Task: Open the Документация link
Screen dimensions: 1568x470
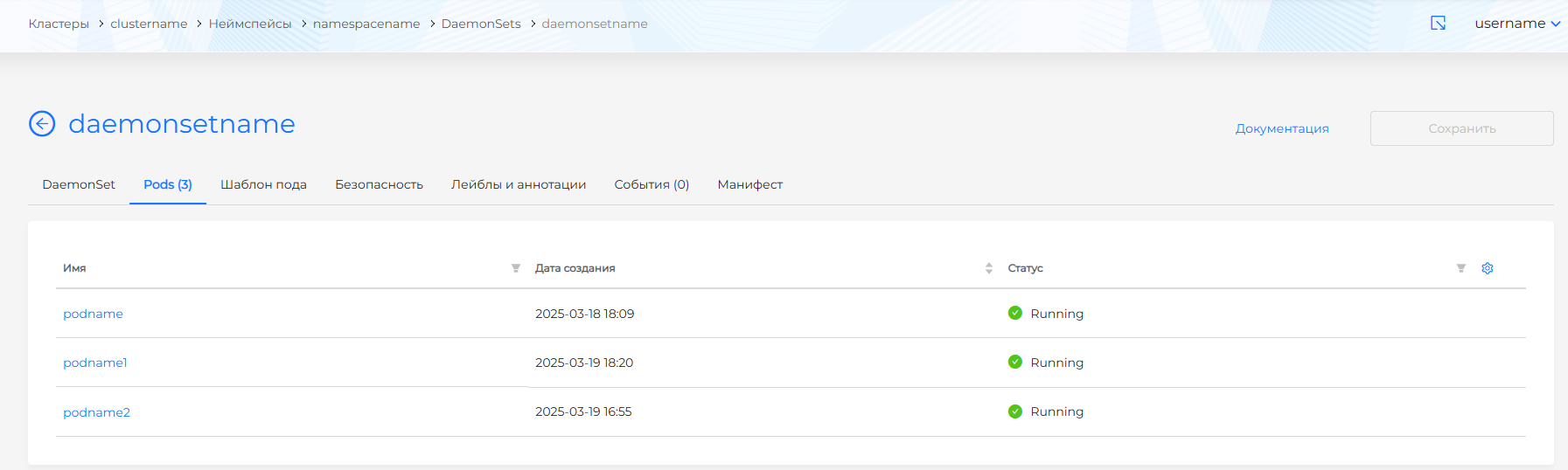Action: (1281, 128)
